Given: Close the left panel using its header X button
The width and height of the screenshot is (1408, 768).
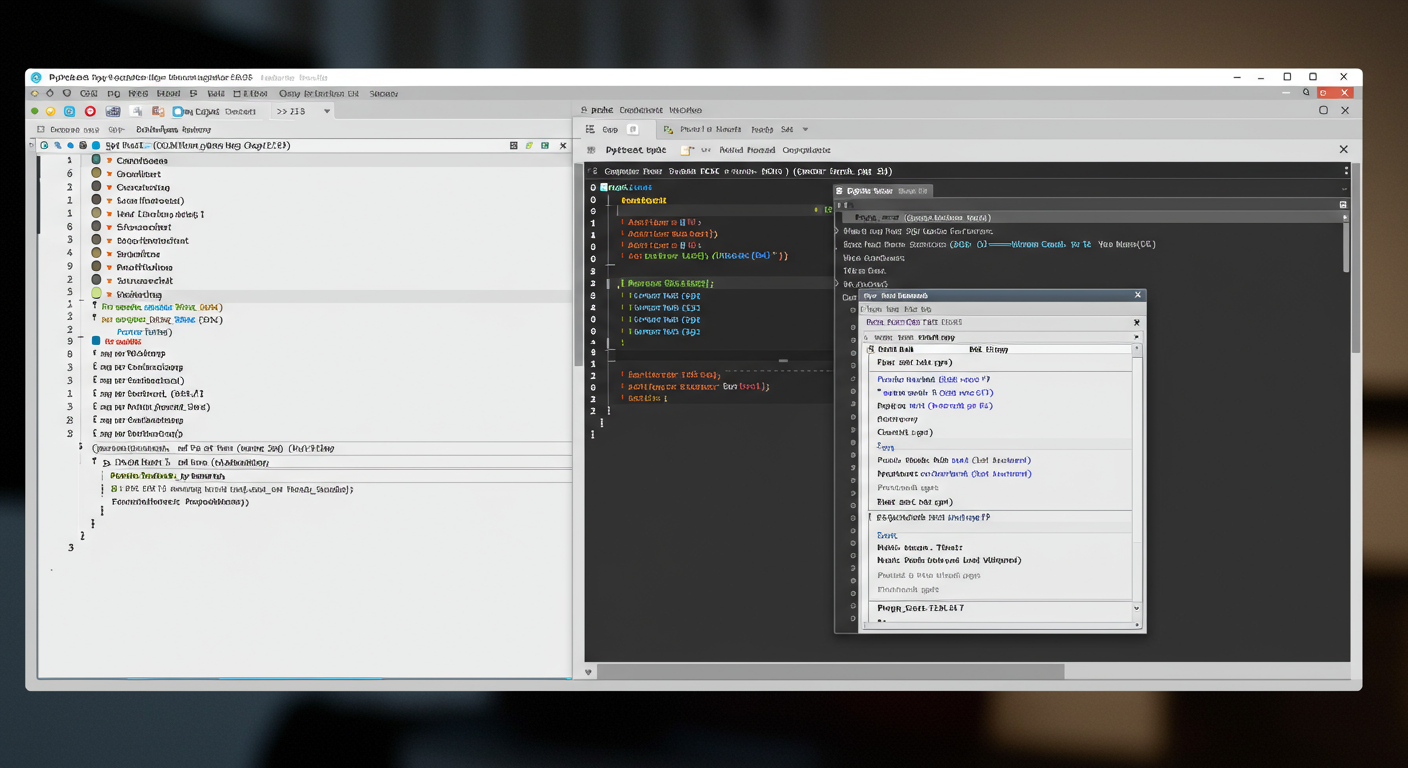Looking at the screenshot, I should (563, 146).
